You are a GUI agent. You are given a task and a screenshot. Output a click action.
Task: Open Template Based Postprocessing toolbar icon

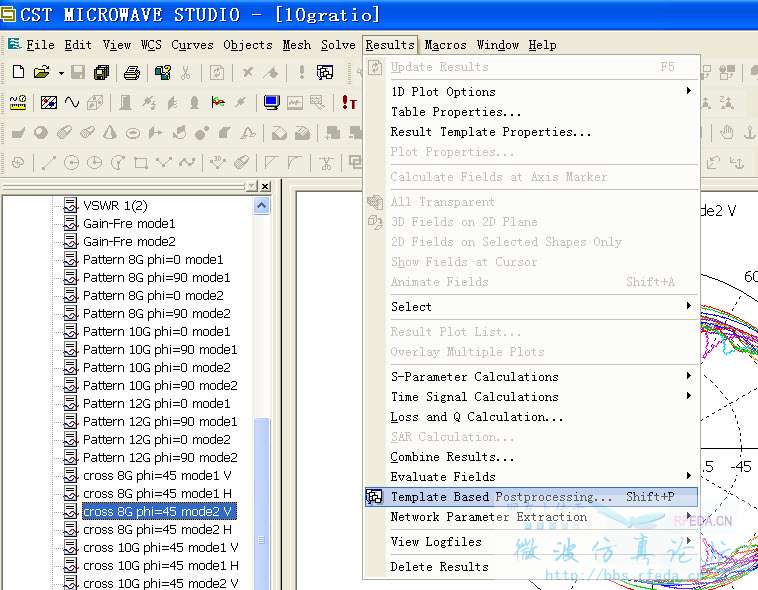(x=324, y=73)
